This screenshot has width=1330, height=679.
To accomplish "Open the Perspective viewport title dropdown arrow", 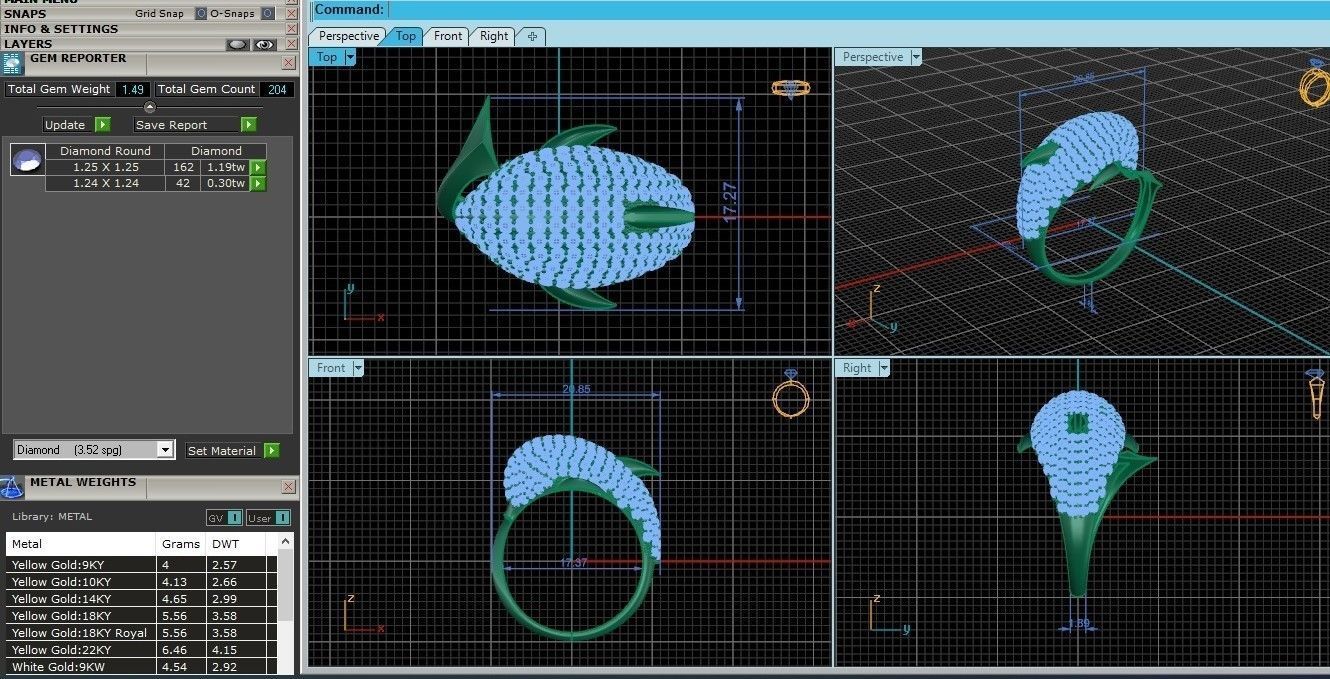I will tap(916, 58).
